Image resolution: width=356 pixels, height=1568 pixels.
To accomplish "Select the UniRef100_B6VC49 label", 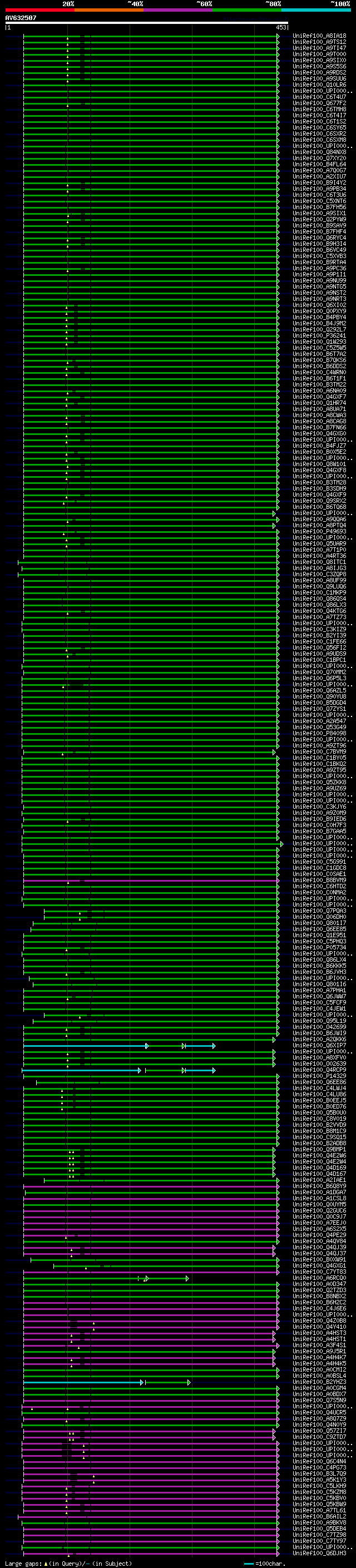I will click(319, 250).
